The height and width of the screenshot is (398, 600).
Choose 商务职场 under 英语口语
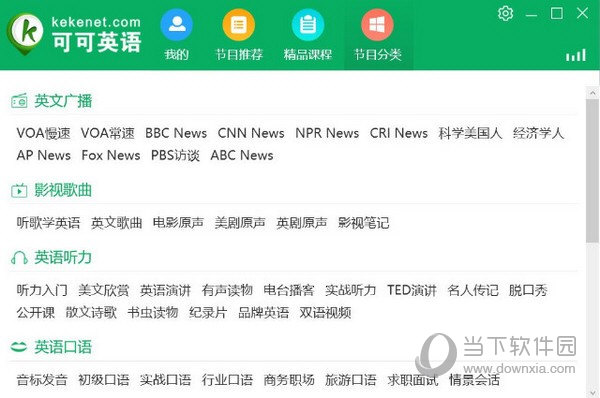point(289,380)
